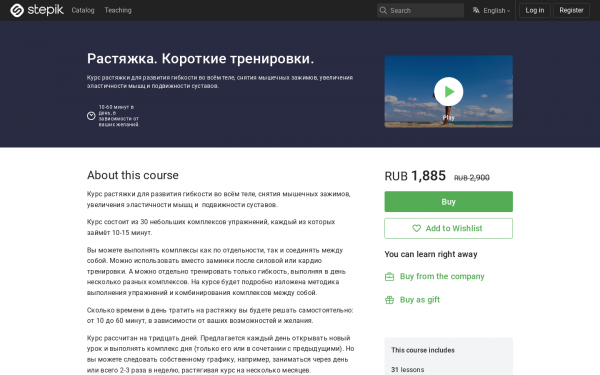Click the clock duration icon
The width and height of the screenshot is (600, 375).
pyautogui.click(x=91, y=116)
